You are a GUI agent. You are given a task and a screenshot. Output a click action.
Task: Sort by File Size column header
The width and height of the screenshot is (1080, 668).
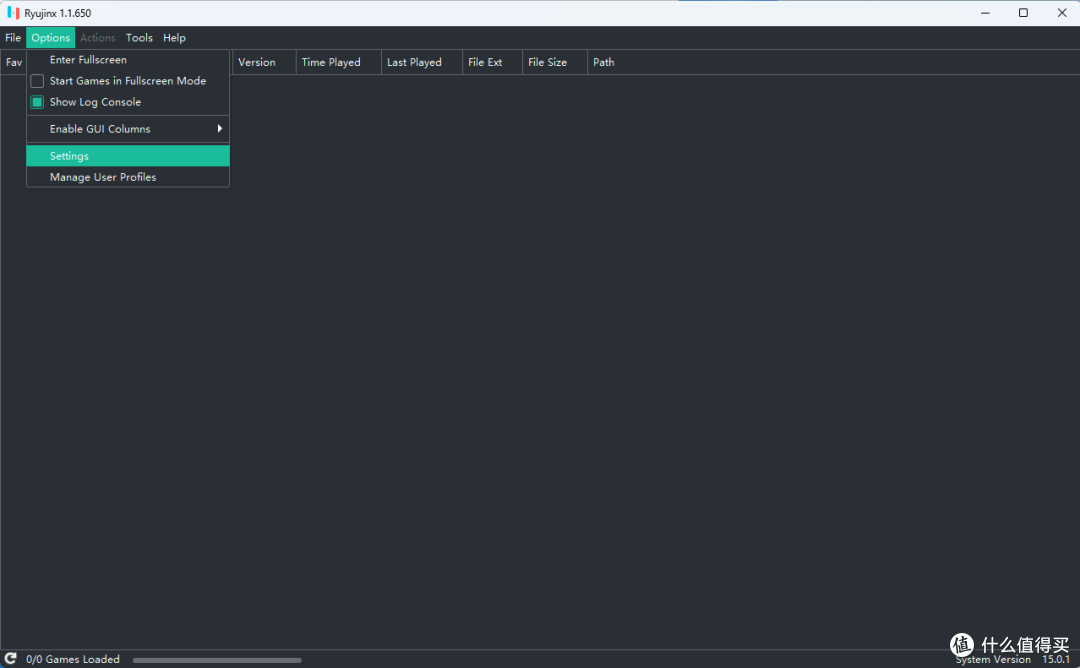pos(547,62)
